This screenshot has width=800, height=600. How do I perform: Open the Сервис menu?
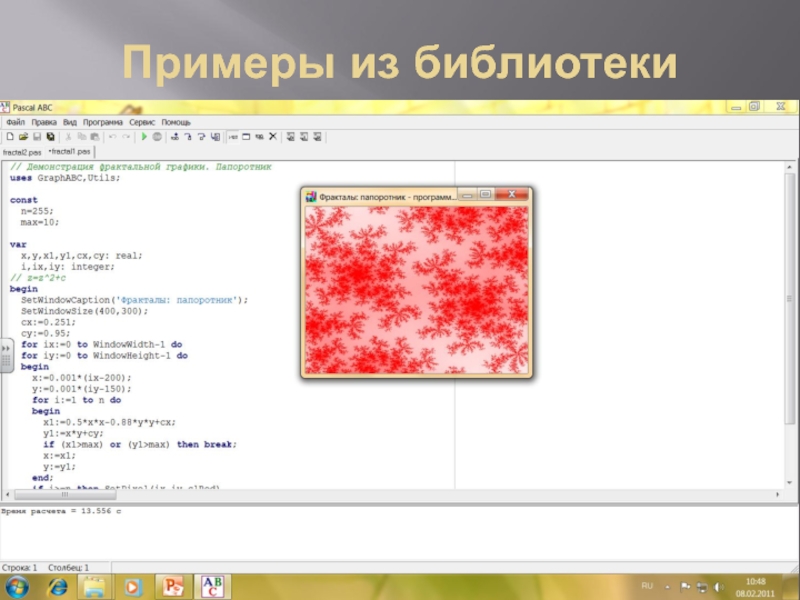click(142, 122)
